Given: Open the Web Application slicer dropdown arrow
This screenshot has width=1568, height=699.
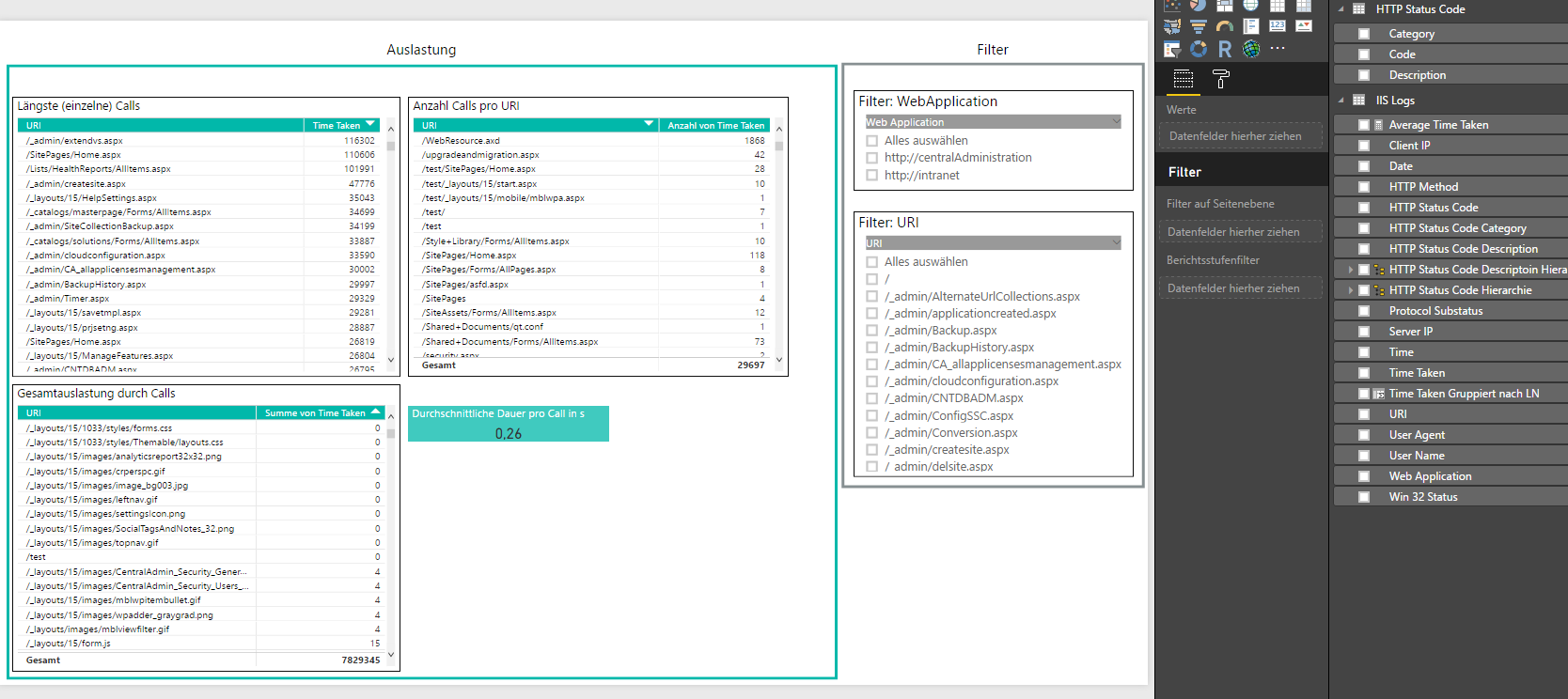Looking at the screenshot, I should pyautogui.click(x=1116, y=121).
